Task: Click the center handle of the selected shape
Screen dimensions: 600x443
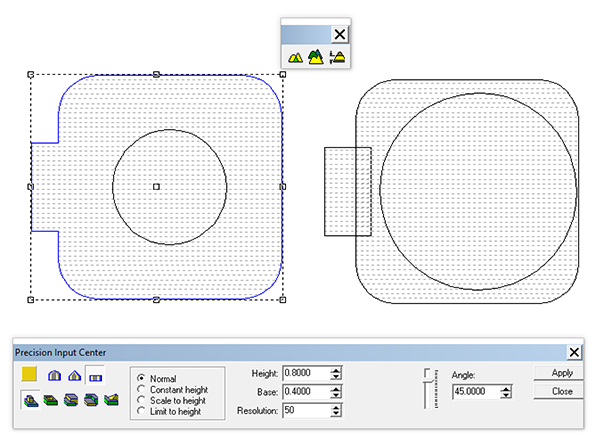Action: (x=156, y=187)
